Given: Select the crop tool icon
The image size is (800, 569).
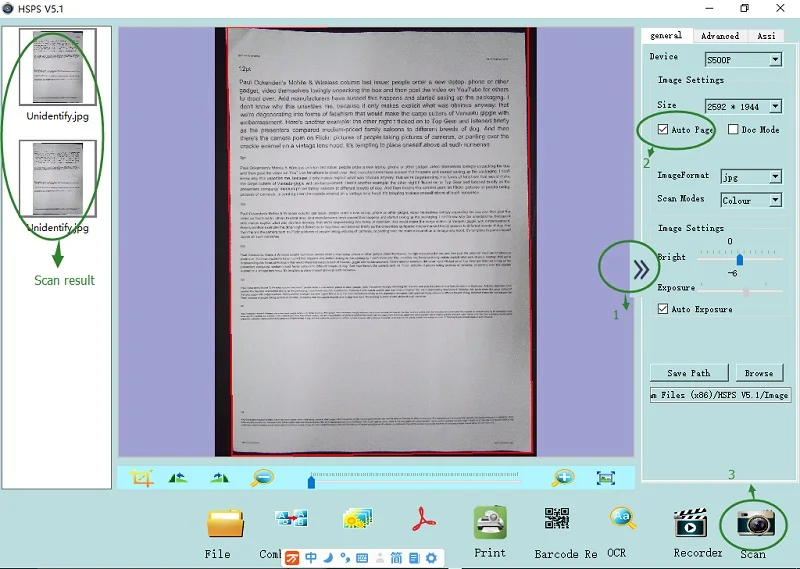Looking at the screenshot, I should pos(141,478).
